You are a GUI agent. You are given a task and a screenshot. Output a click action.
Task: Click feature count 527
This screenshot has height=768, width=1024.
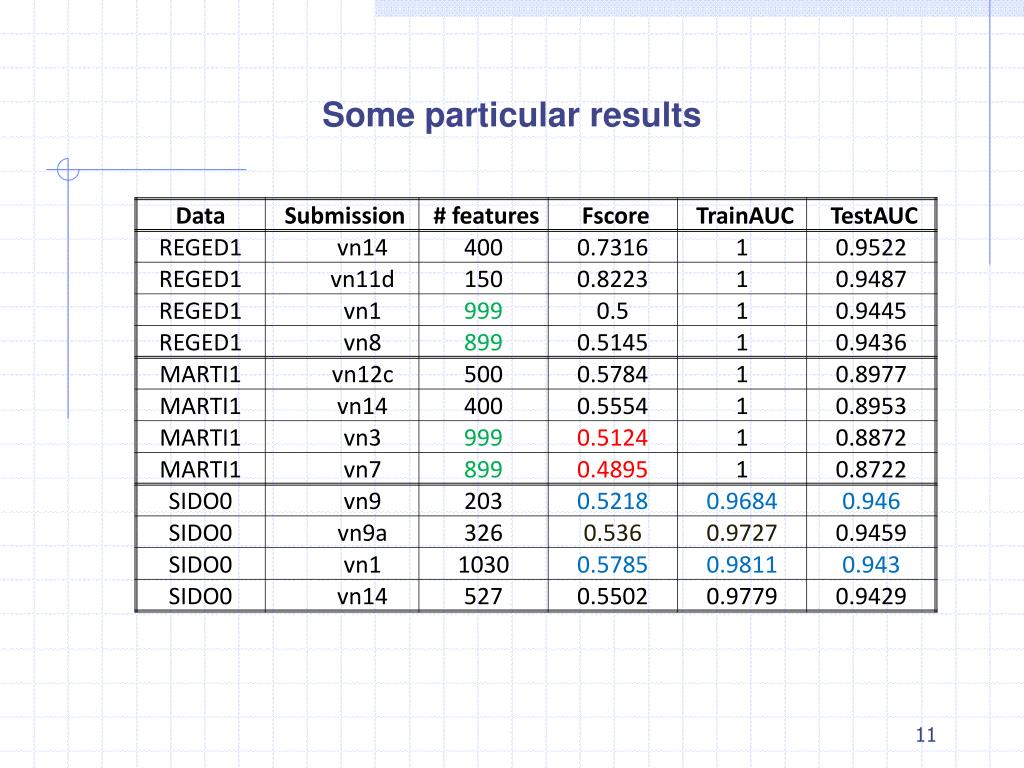pyautogui.click(x=483, y=596)
